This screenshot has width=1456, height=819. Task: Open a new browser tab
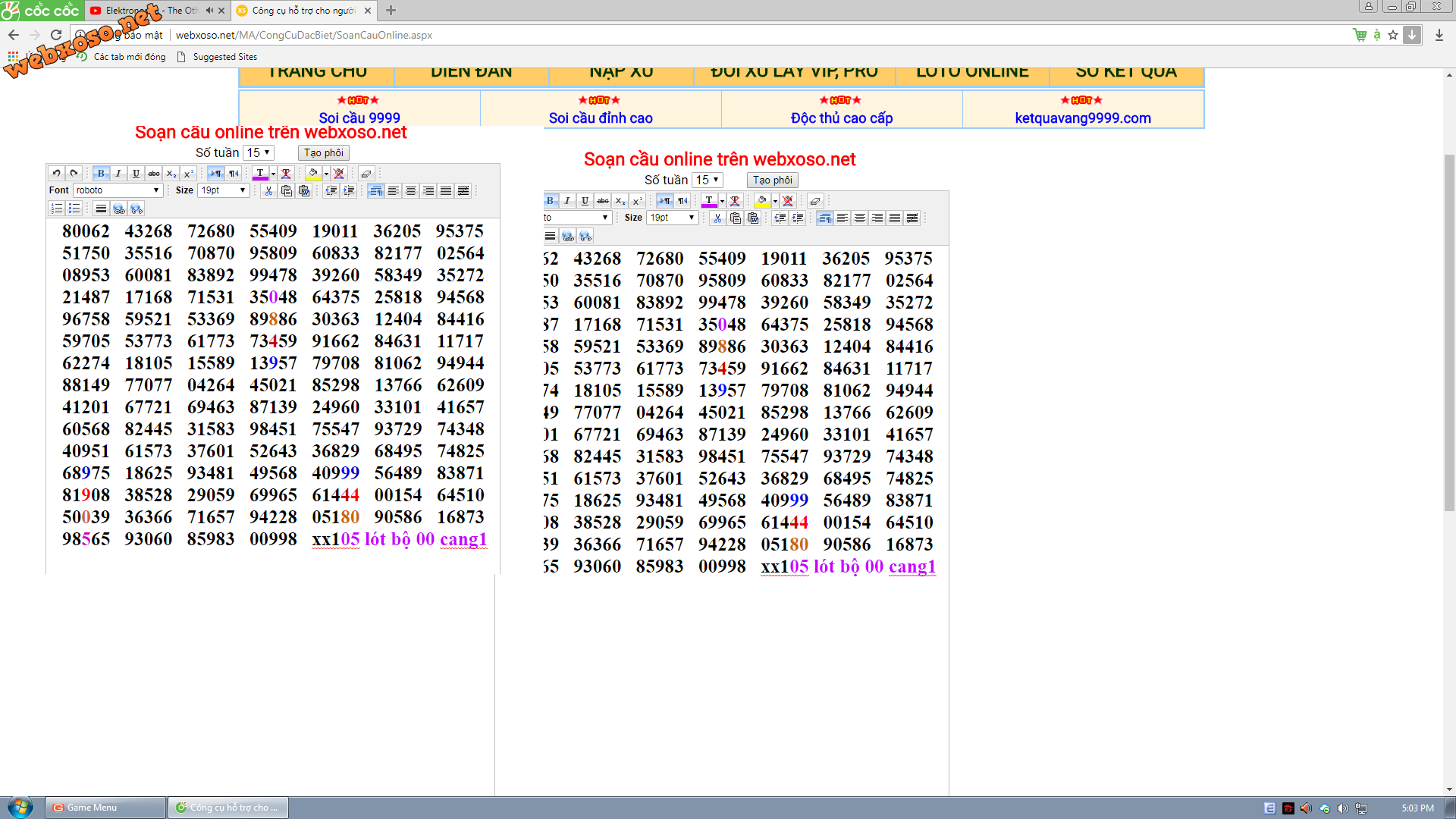click(x=391, y=11)
